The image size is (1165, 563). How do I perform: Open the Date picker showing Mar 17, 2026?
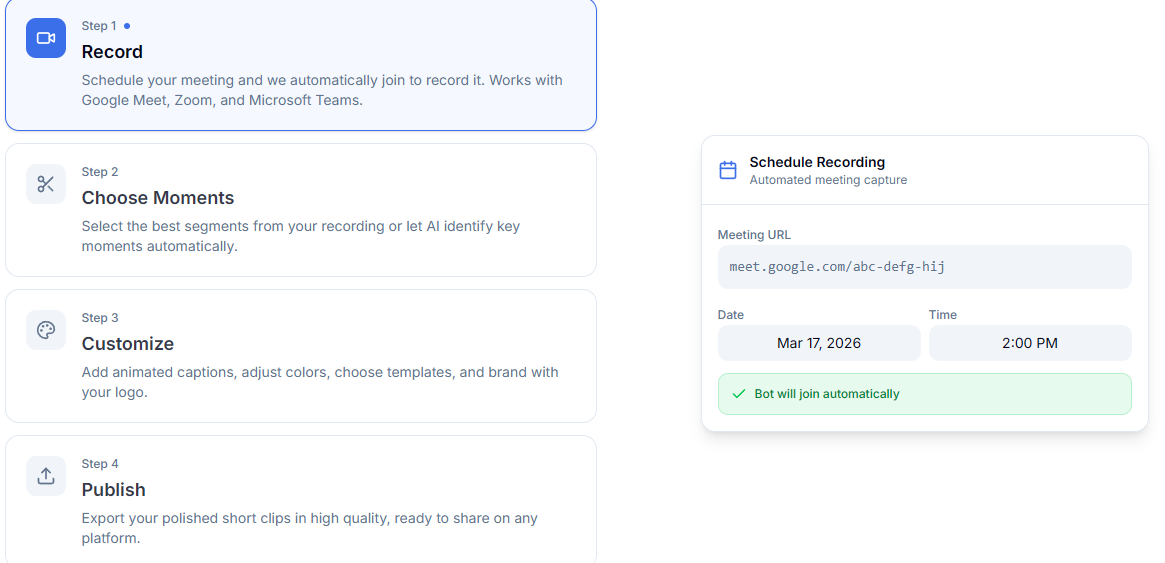(x=819, y=343)
